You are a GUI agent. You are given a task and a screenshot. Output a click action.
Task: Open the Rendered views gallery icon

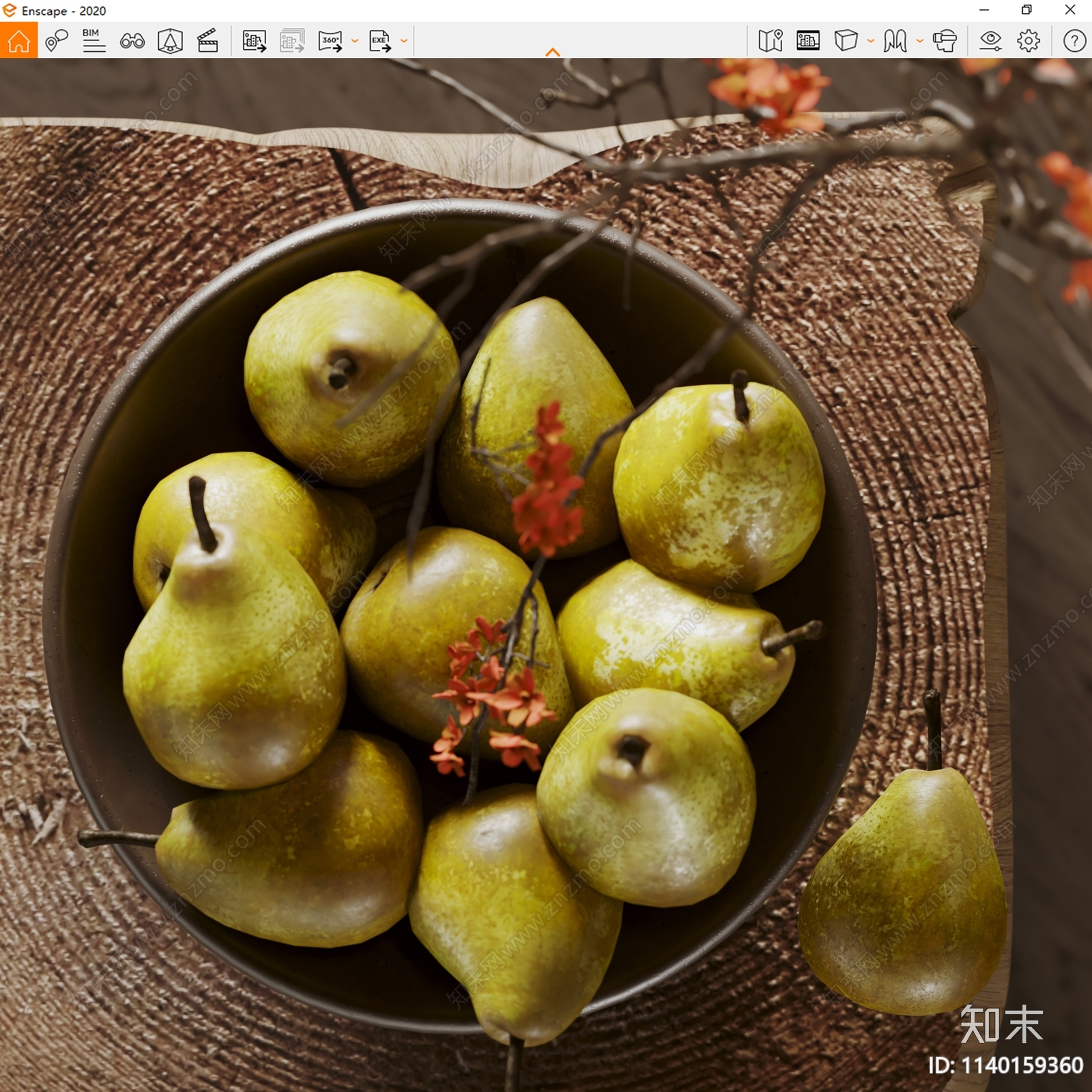click(808, 40)
